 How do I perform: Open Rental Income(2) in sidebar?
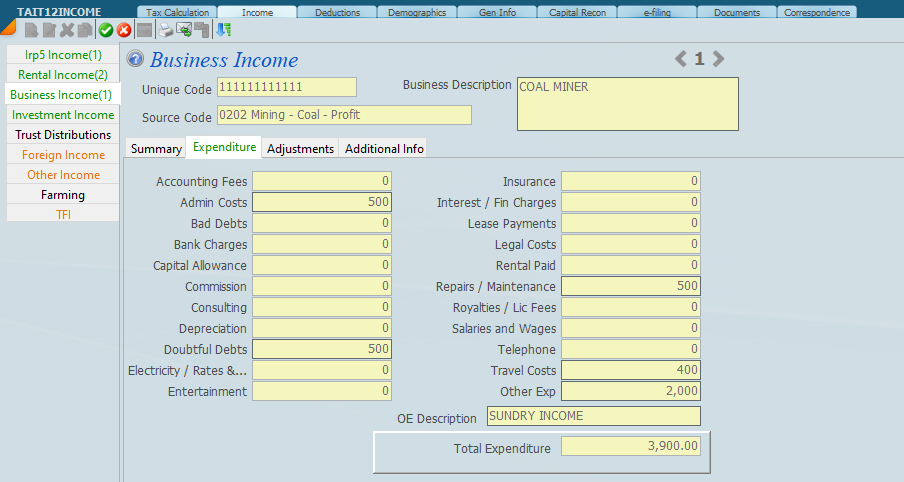pyautogui.click(x=63, y=75)
